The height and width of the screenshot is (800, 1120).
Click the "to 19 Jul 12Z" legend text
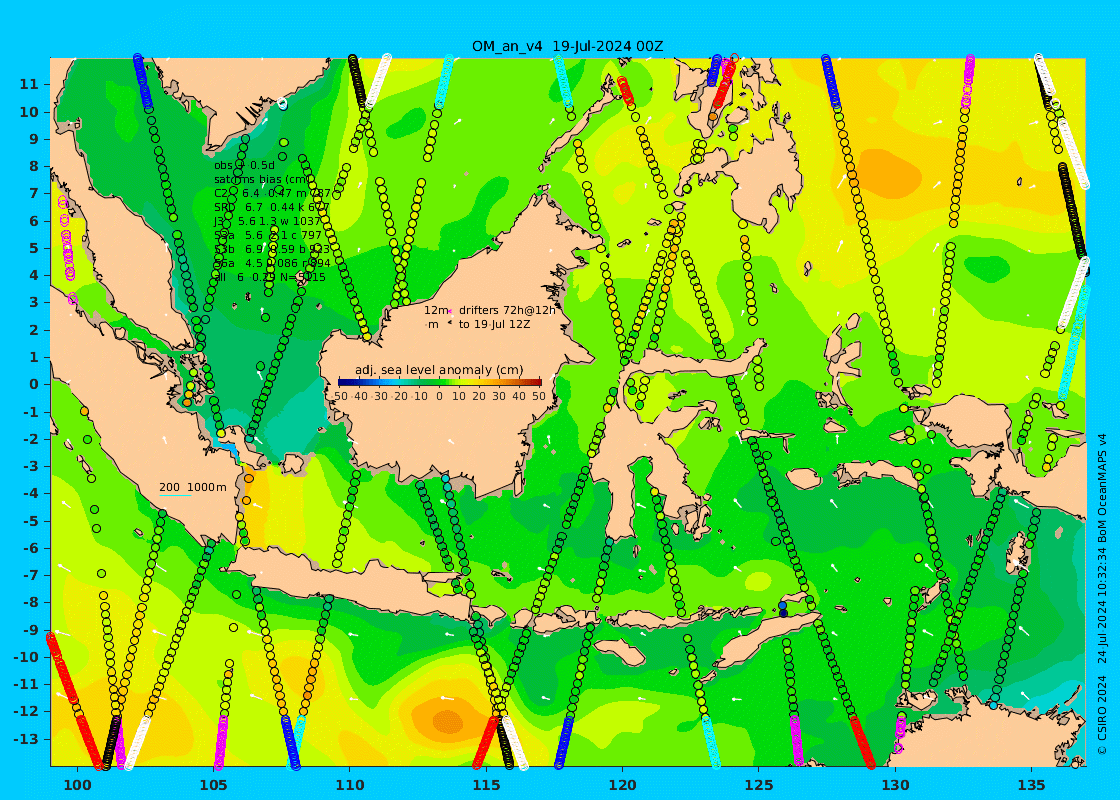[x=494, y=324]
